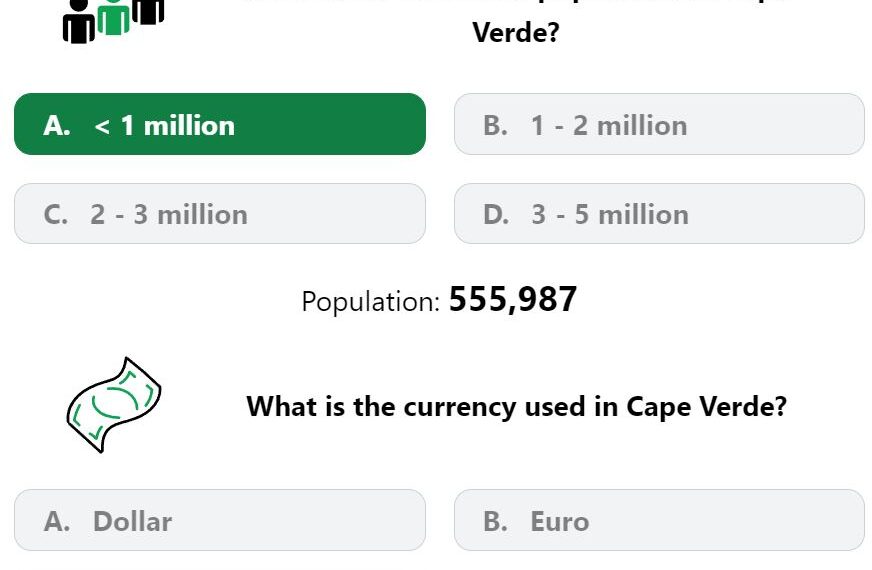The width and height of the screenshot is (872, 570).
Task: Click the 'Verde?' heading text
Action: point(516,32)
